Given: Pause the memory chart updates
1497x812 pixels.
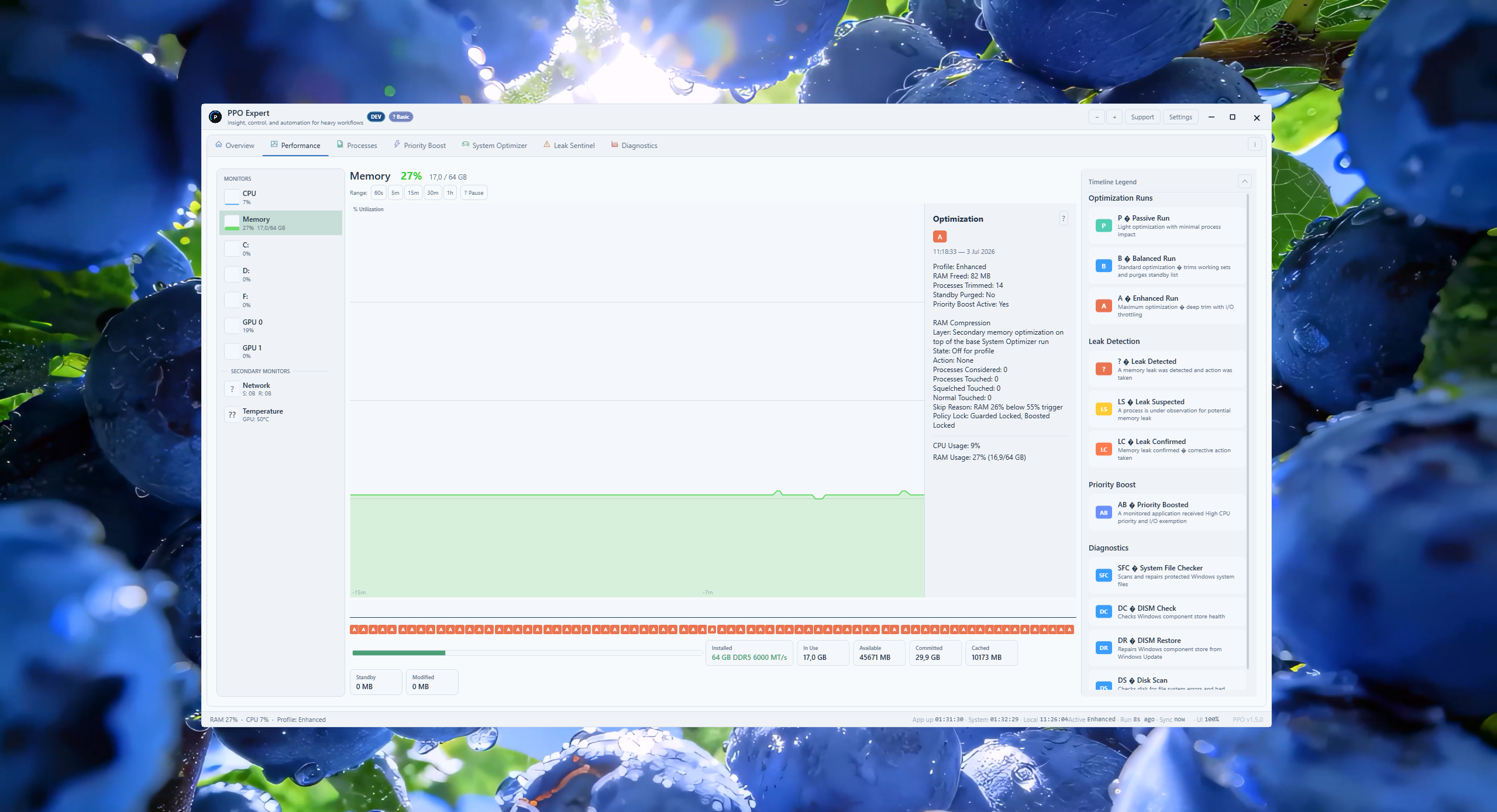Looking at the screenshot, I should pyautogui.click(x=474, y=193).
